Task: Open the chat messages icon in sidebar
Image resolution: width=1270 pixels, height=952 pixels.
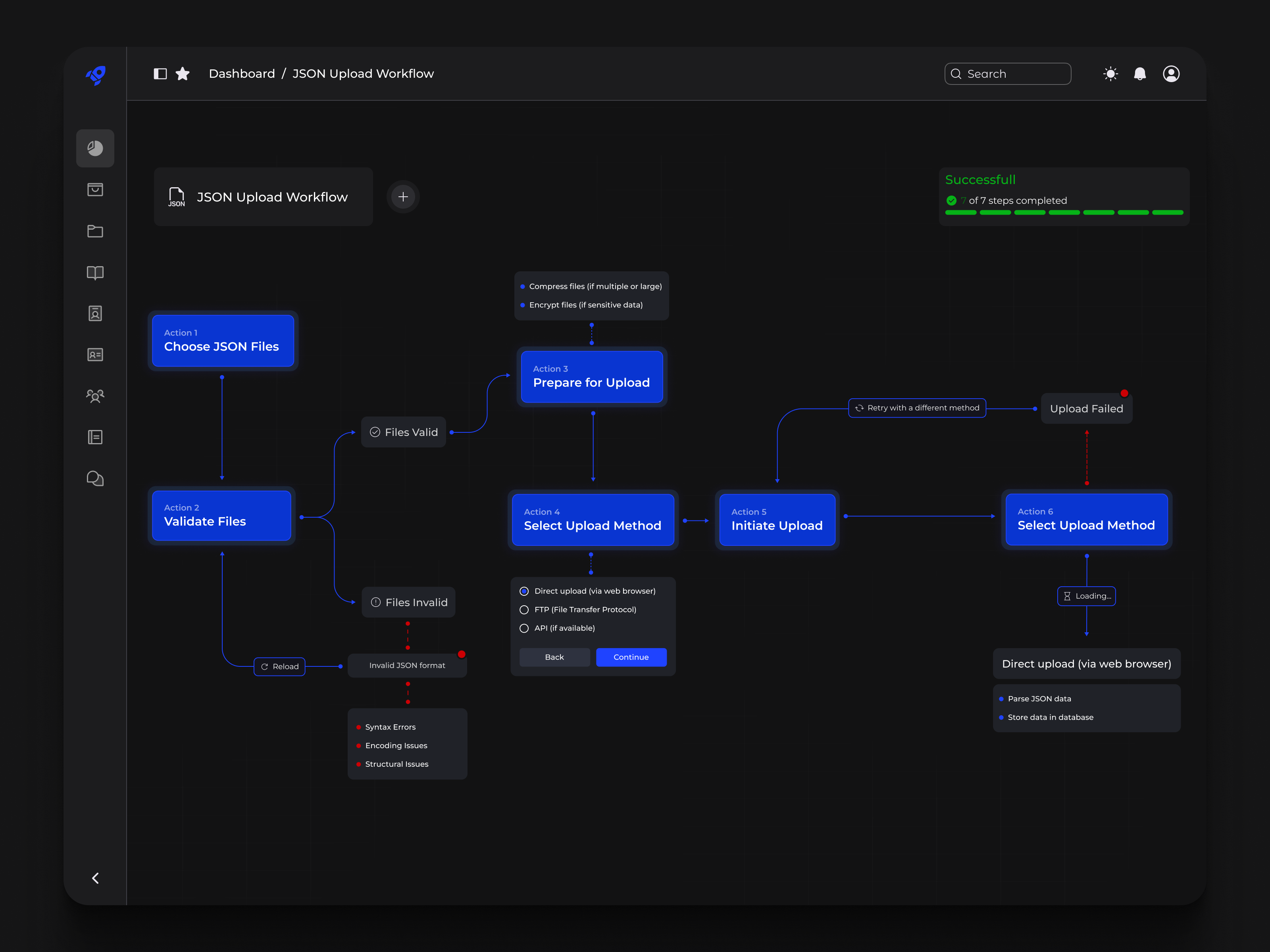Action: coord(95,478)
